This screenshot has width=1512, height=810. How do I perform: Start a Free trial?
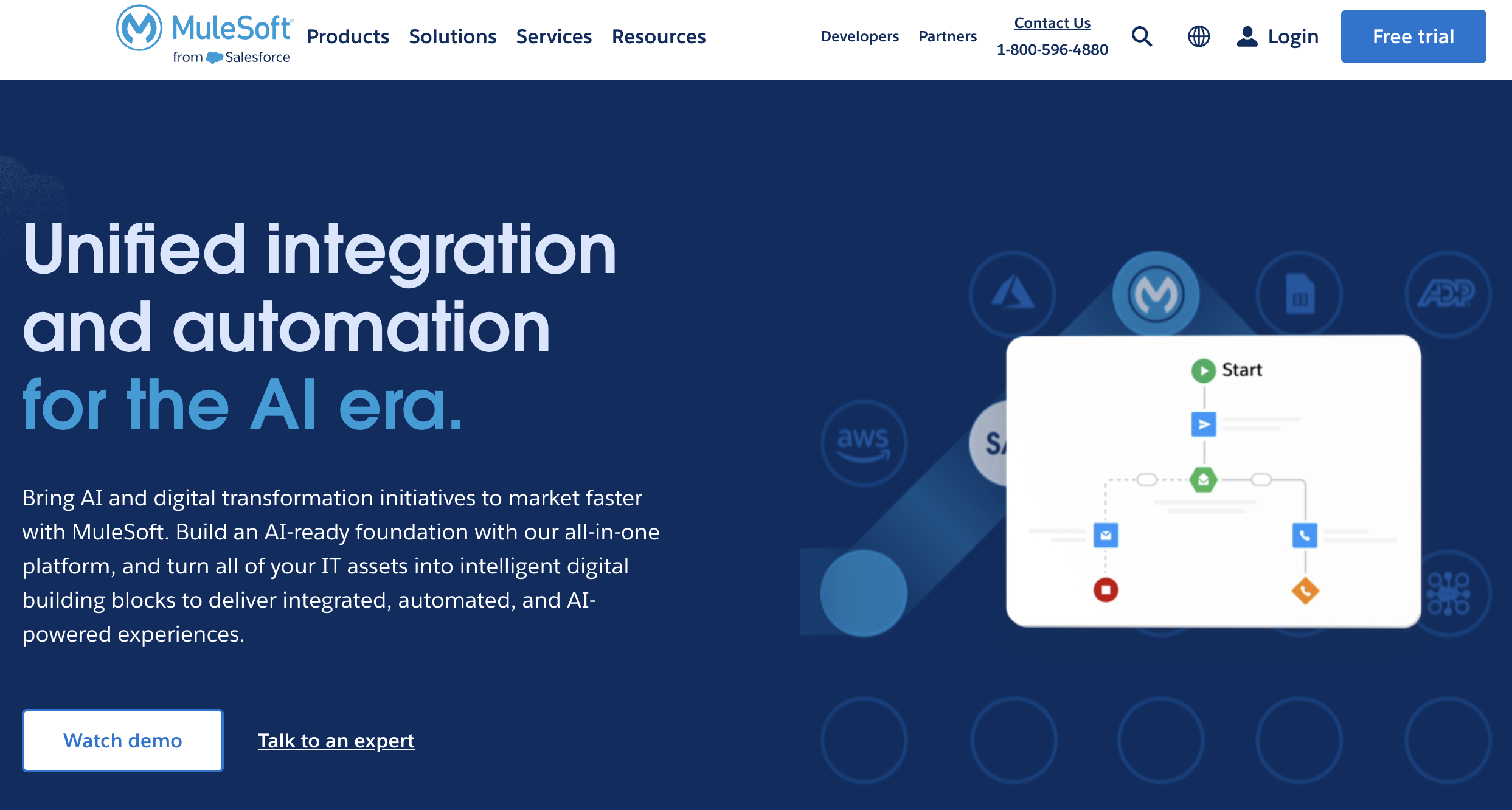coord(1413,36)
